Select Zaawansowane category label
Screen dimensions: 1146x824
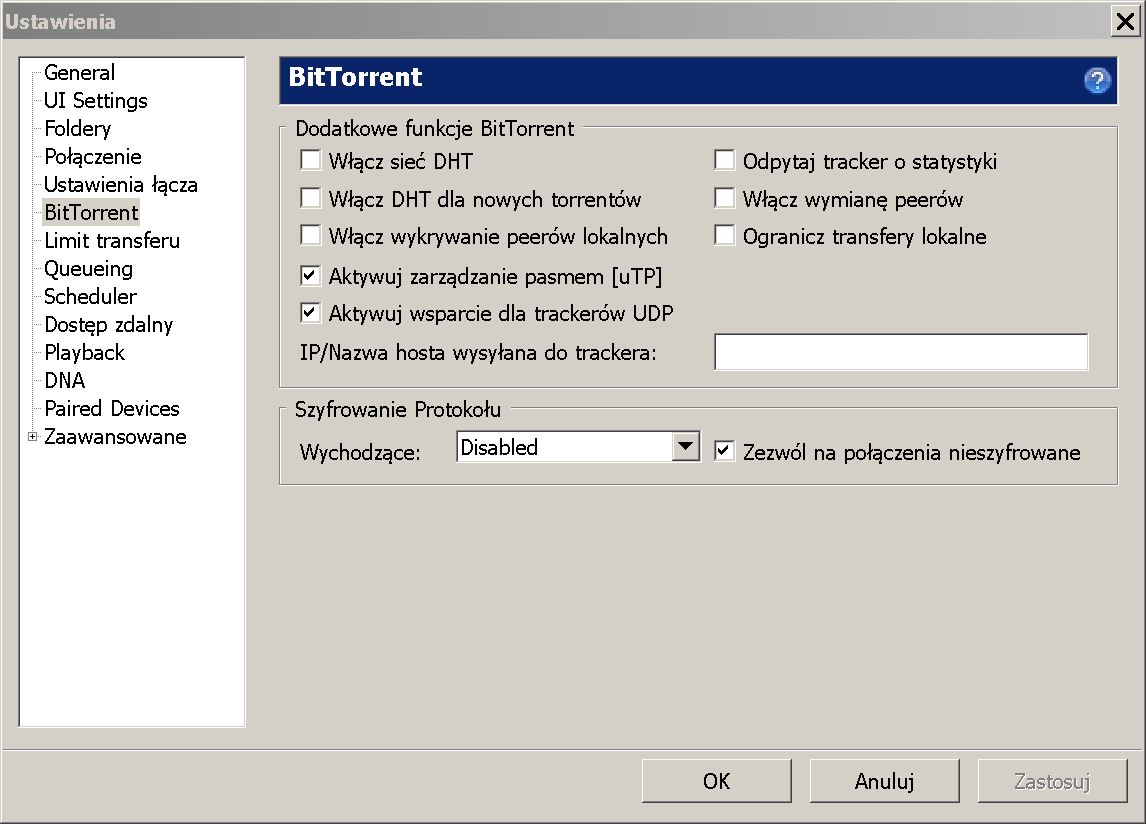[x=115, y=436]
